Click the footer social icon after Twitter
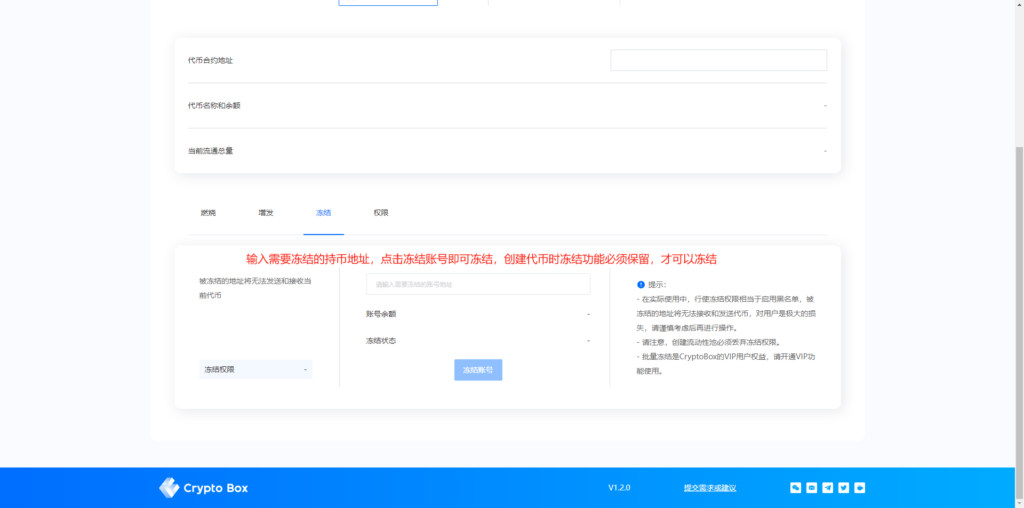The image size is (1024, 508). coord(860,488)
